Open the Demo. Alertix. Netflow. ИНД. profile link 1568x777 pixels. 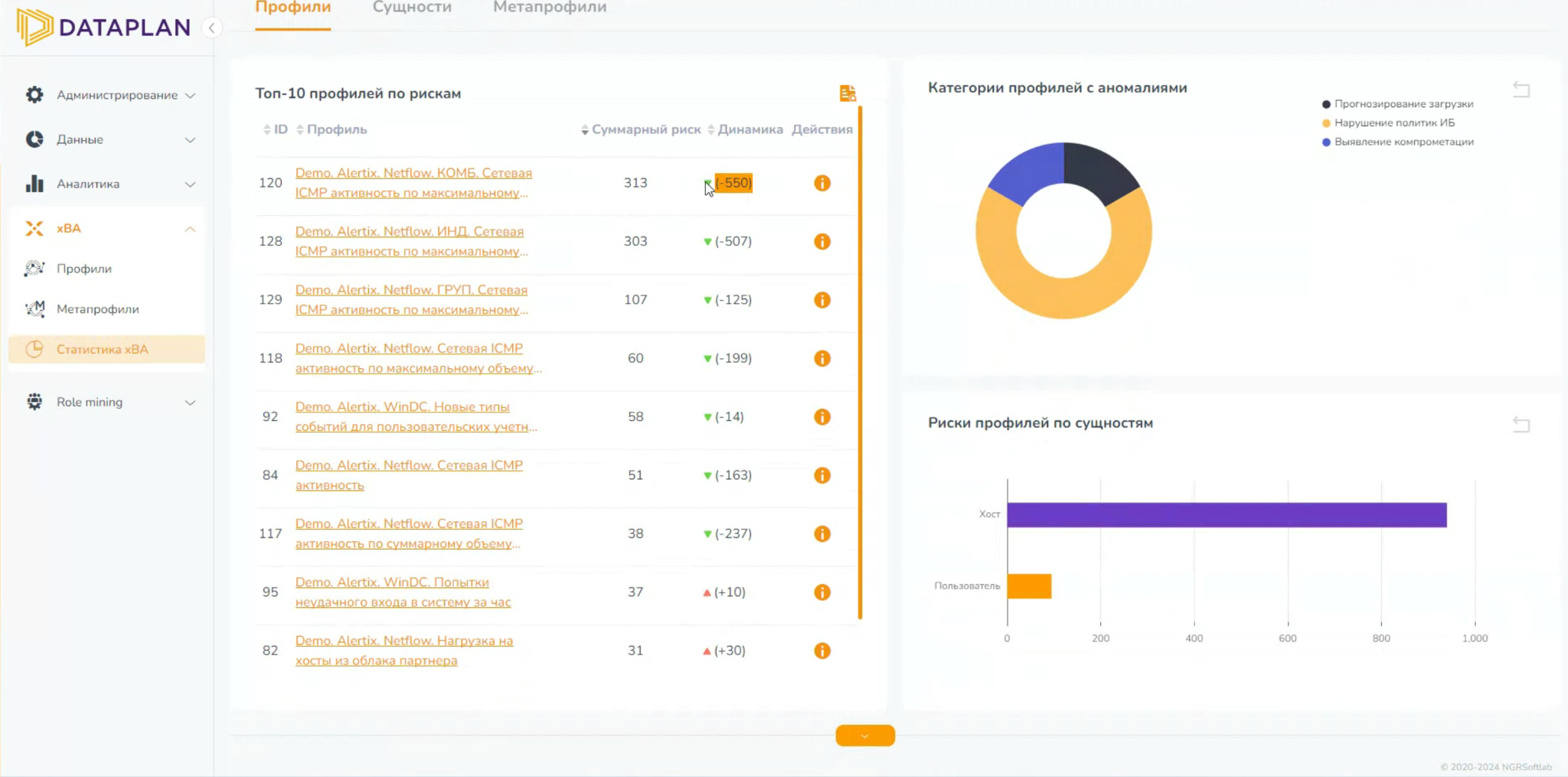(x=412, y=241)
